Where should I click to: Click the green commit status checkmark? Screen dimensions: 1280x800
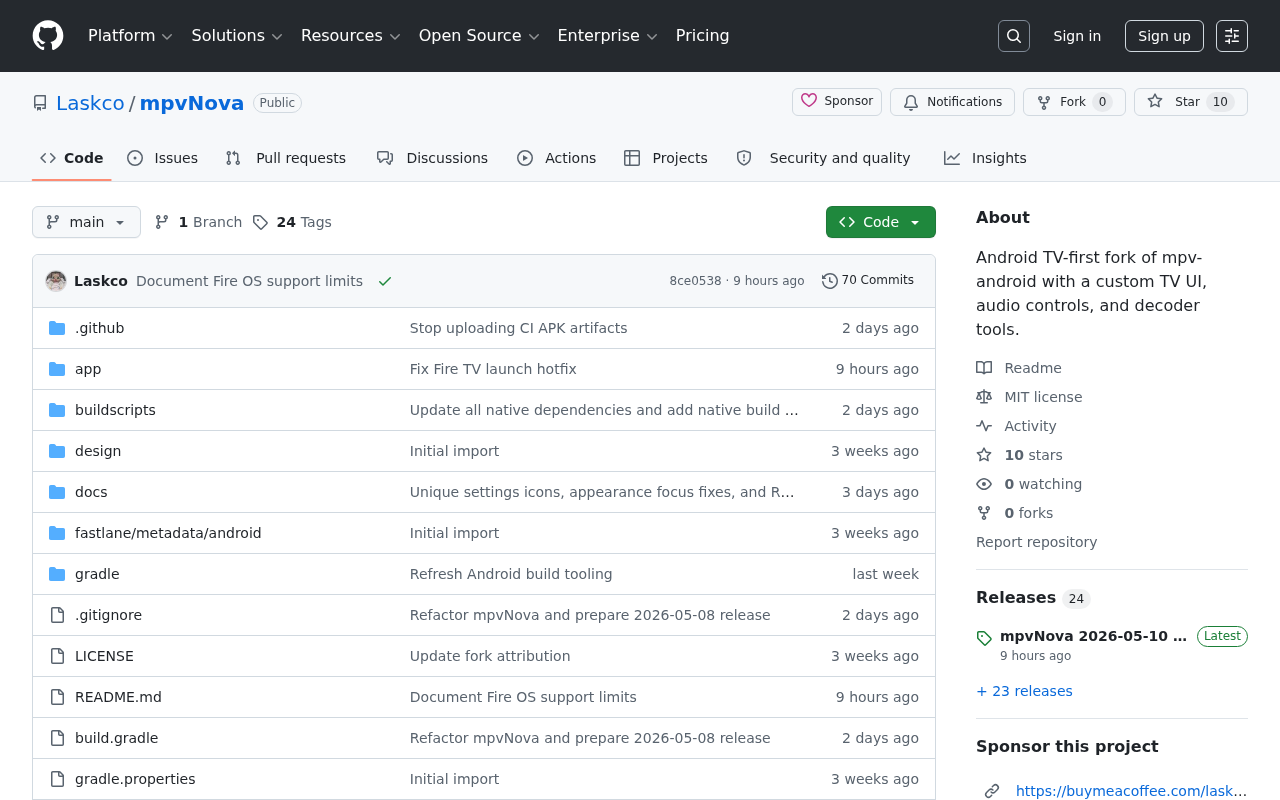385,281
